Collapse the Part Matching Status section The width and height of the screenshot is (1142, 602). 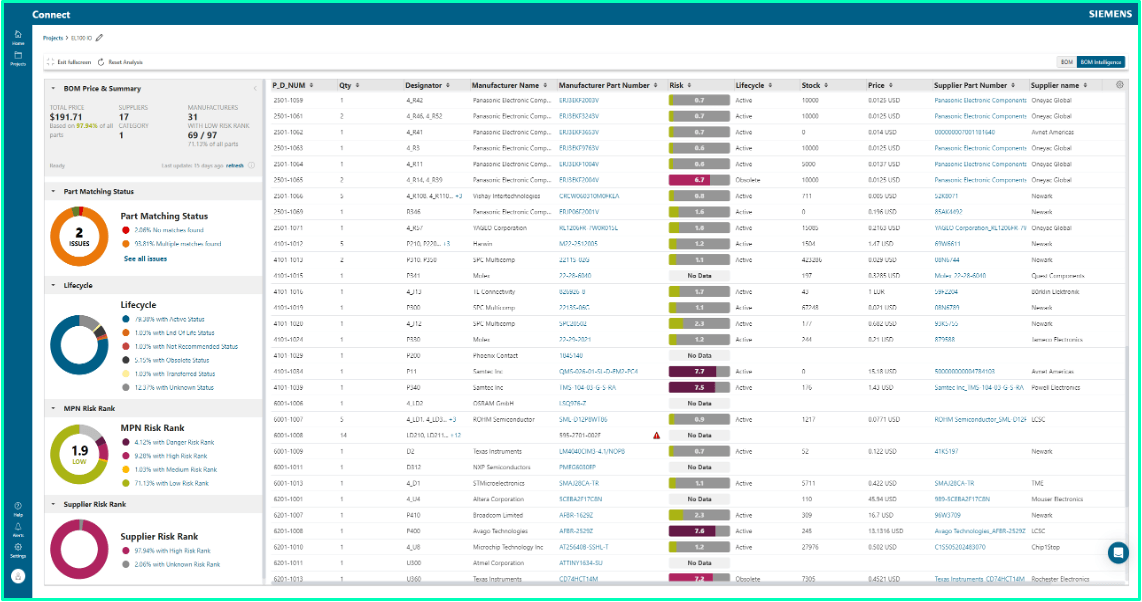(52, 191)
